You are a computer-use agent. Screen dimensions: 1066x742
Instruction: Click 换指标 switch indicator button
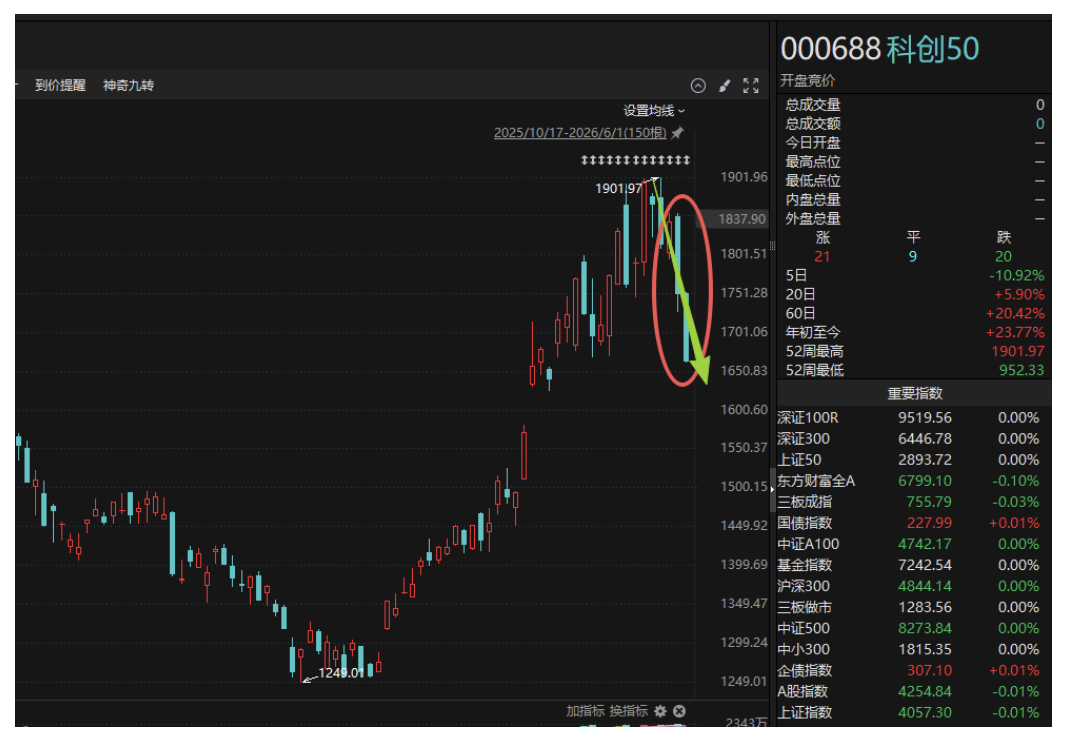629,711
